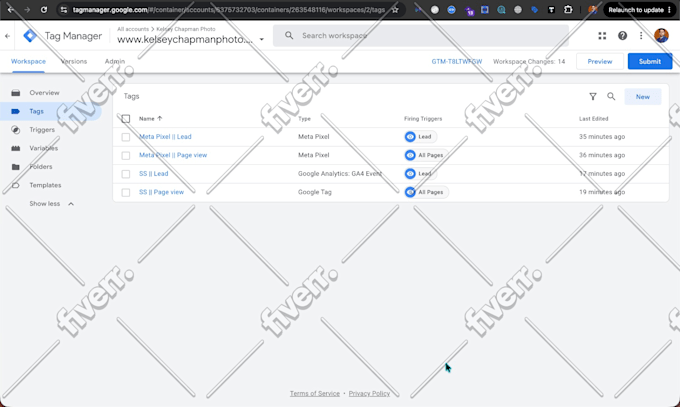Open the Meta Pixel || Page view tag

(x=173, y=155)
